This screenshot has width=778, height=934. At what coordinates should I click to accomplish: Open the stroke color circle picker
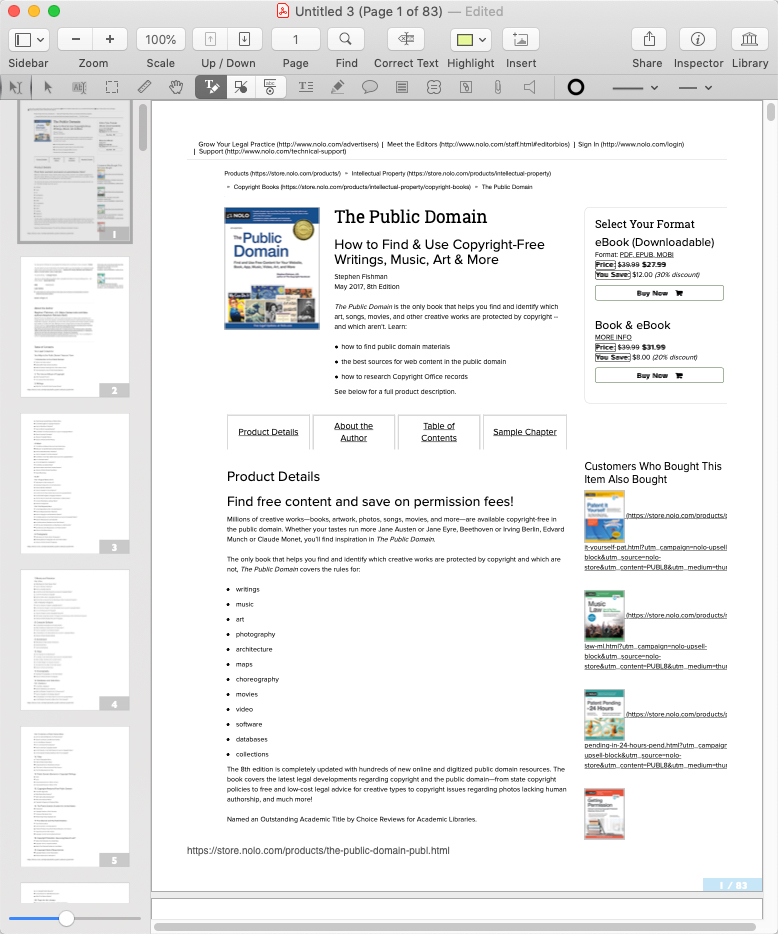tap(575, 88)
